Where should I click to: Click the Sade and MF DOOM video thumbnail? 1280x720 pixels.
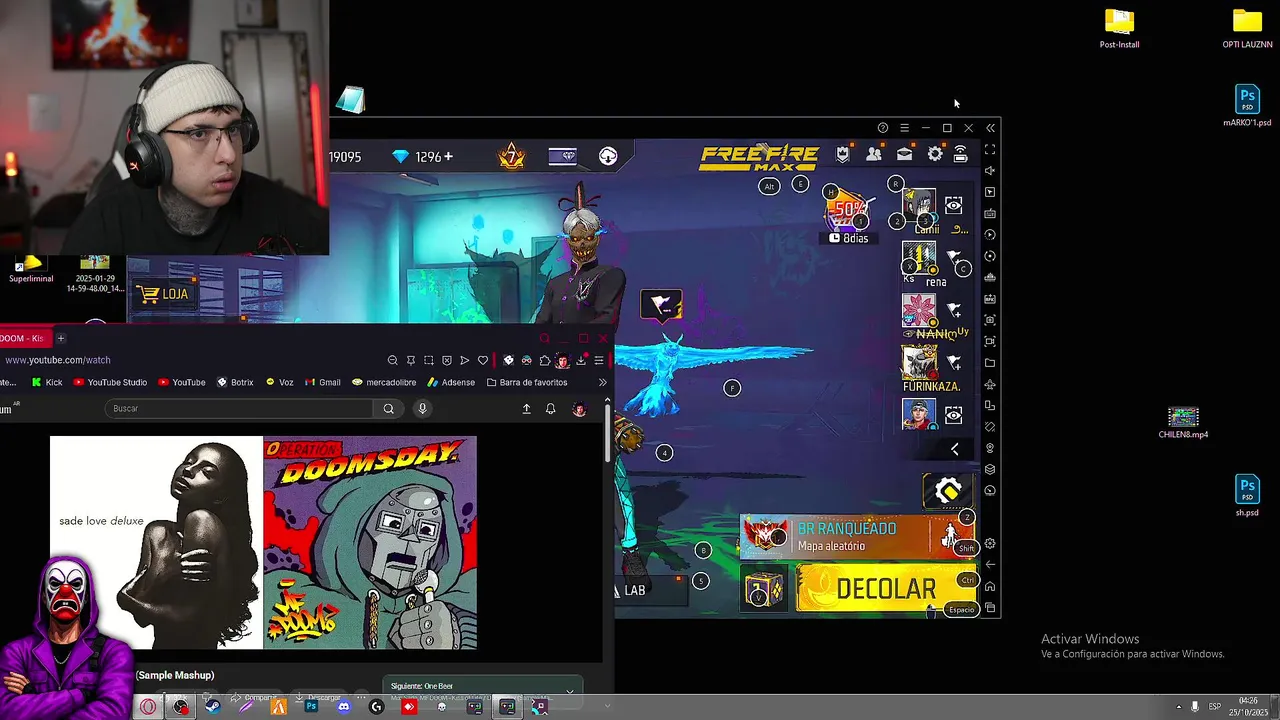pos(263,543)
